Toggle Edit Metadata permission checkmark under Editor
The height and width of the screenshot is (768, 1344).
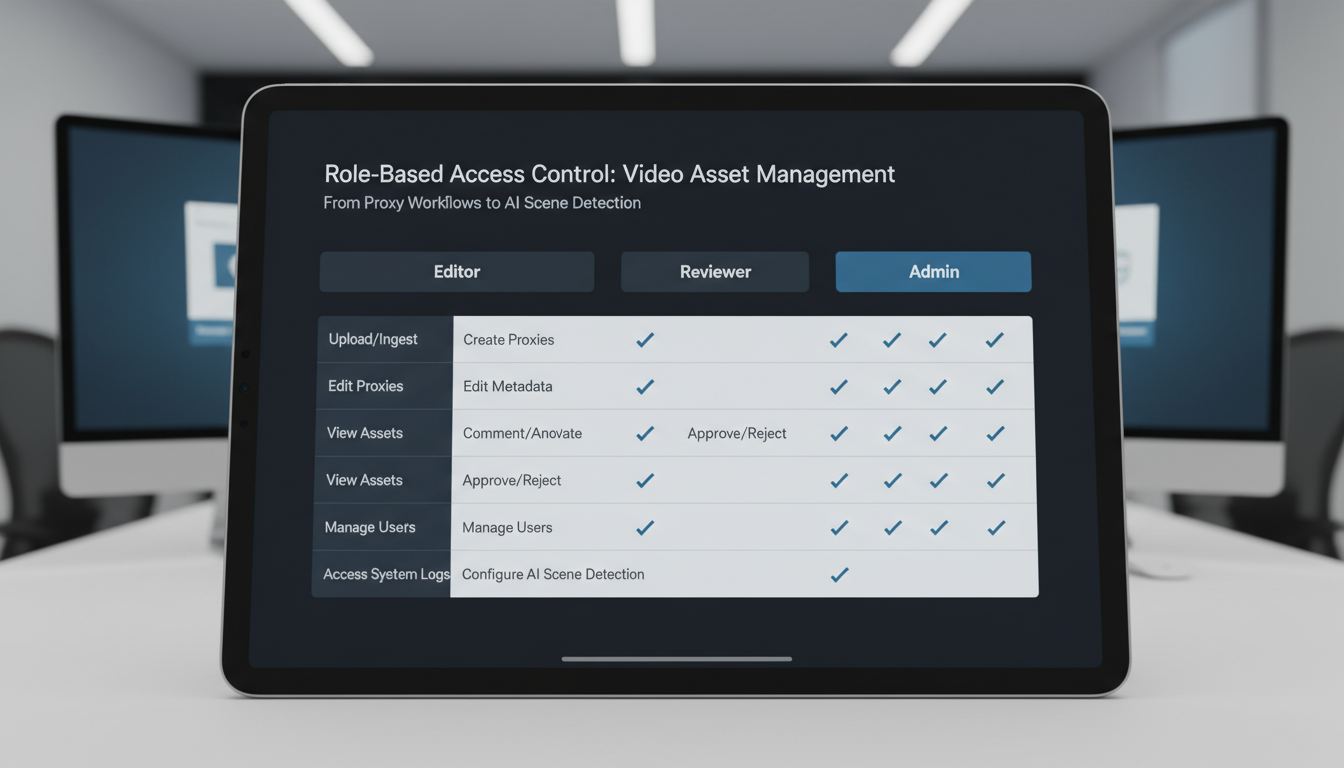(x=645, y=386)
